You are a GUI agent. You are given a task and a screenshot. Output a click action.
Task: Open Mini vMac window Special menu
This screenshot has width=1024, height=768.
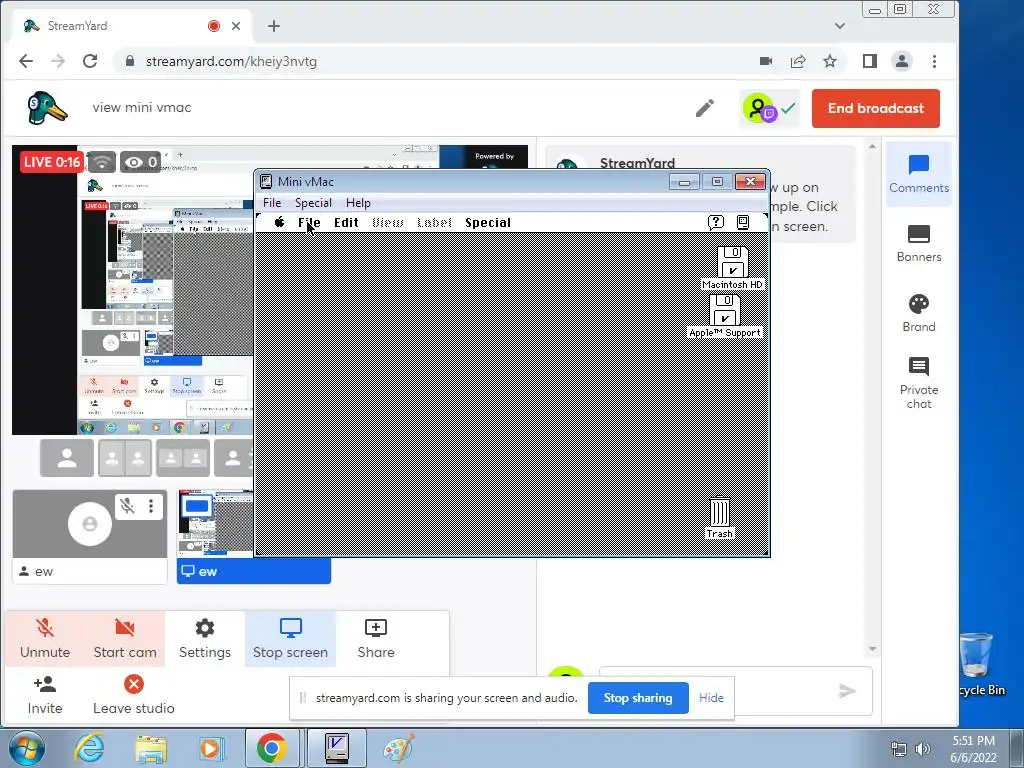click(313, 202)
